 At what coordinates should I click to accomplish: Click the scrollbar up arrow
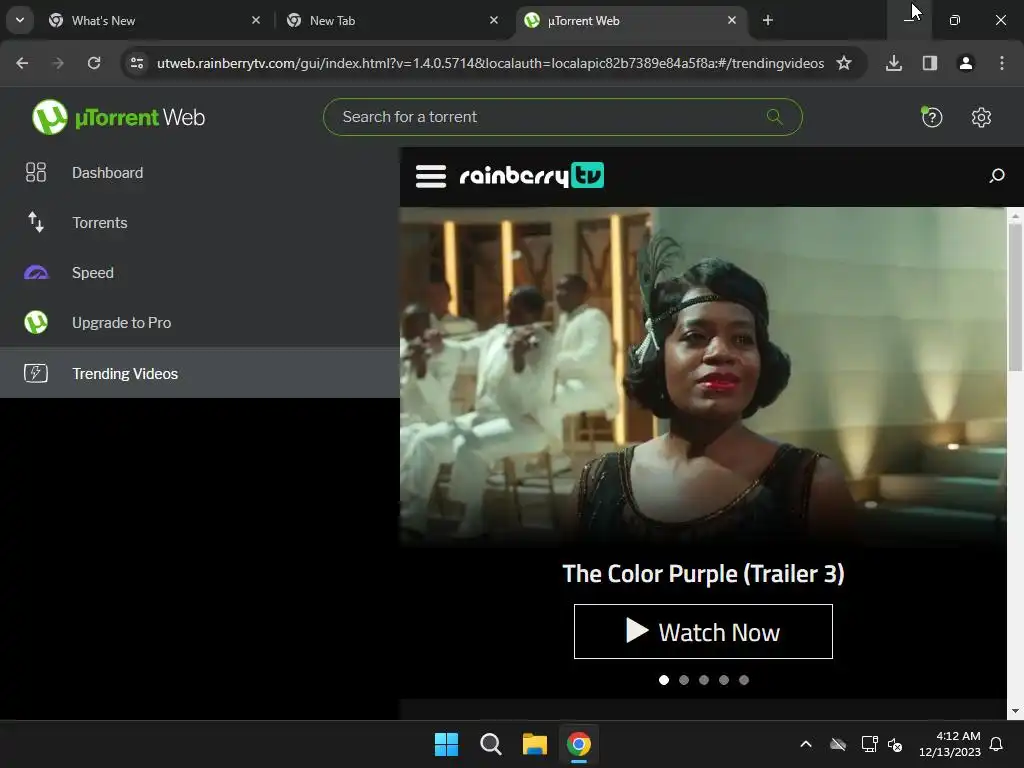coord(1015,215)
